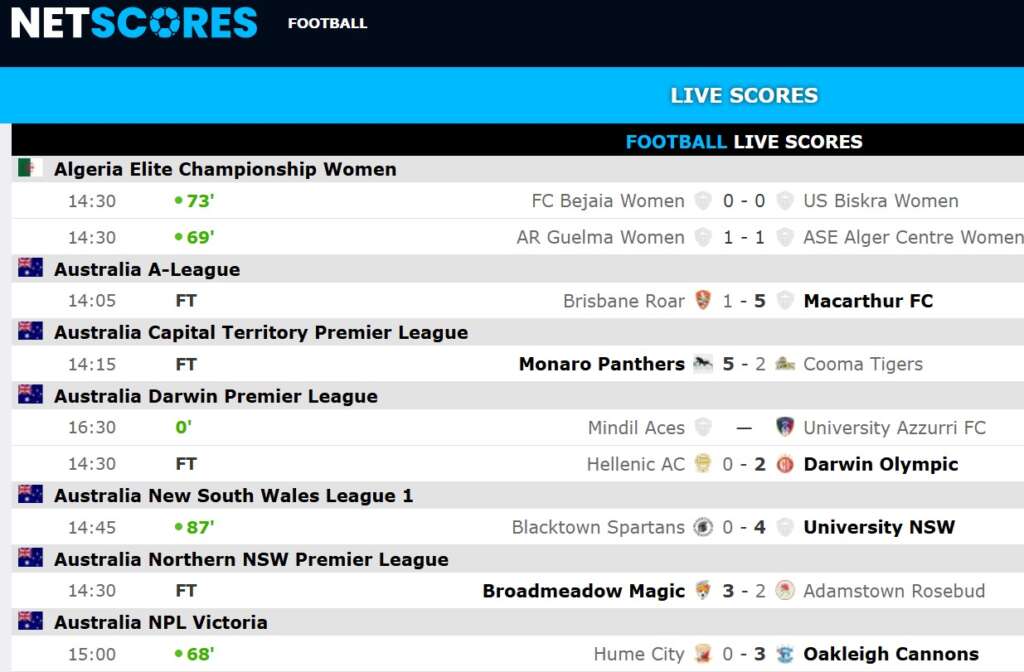Click the Darwin Olympic team crest

[x=785, y=464]
